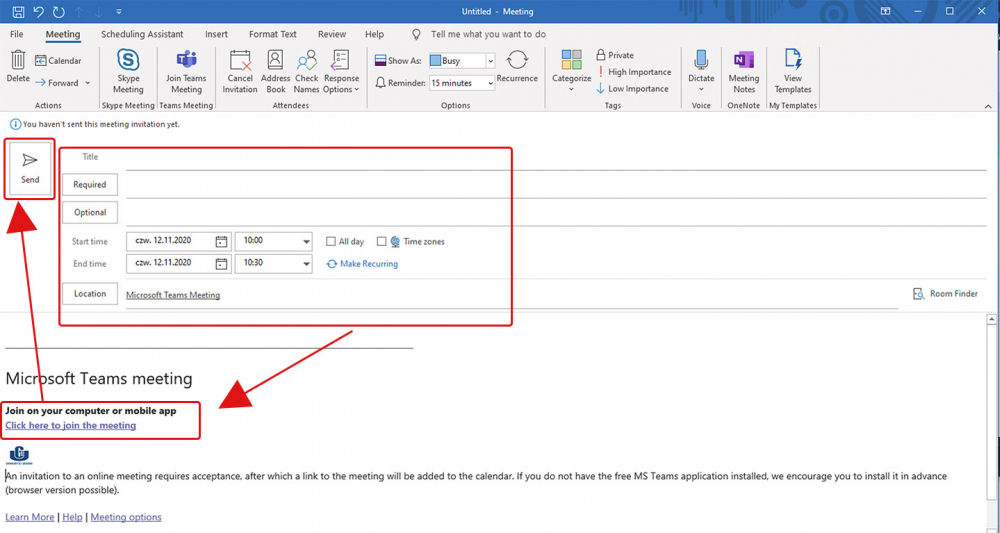
Task: Open the Customize Quick Access Toolbar arrow
Action: (x=119, y=11)
